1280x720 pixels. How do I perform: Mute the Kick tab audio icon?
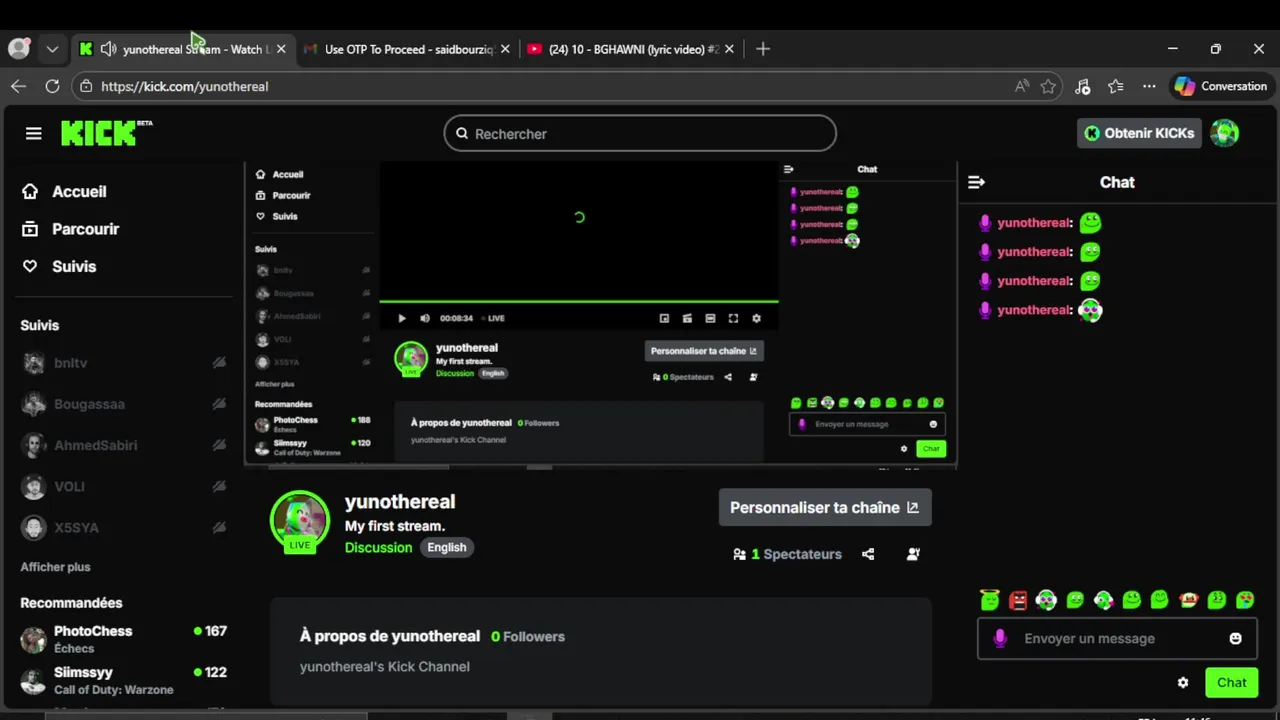(x=108, y=49)
